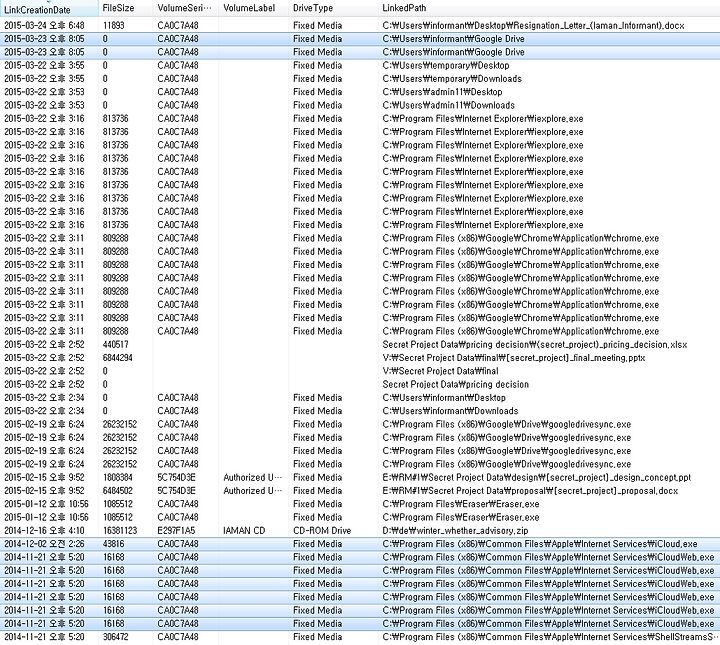The image size is (720, 645).
Task: Select file size 306472 cell
Action: click(115, 637)
